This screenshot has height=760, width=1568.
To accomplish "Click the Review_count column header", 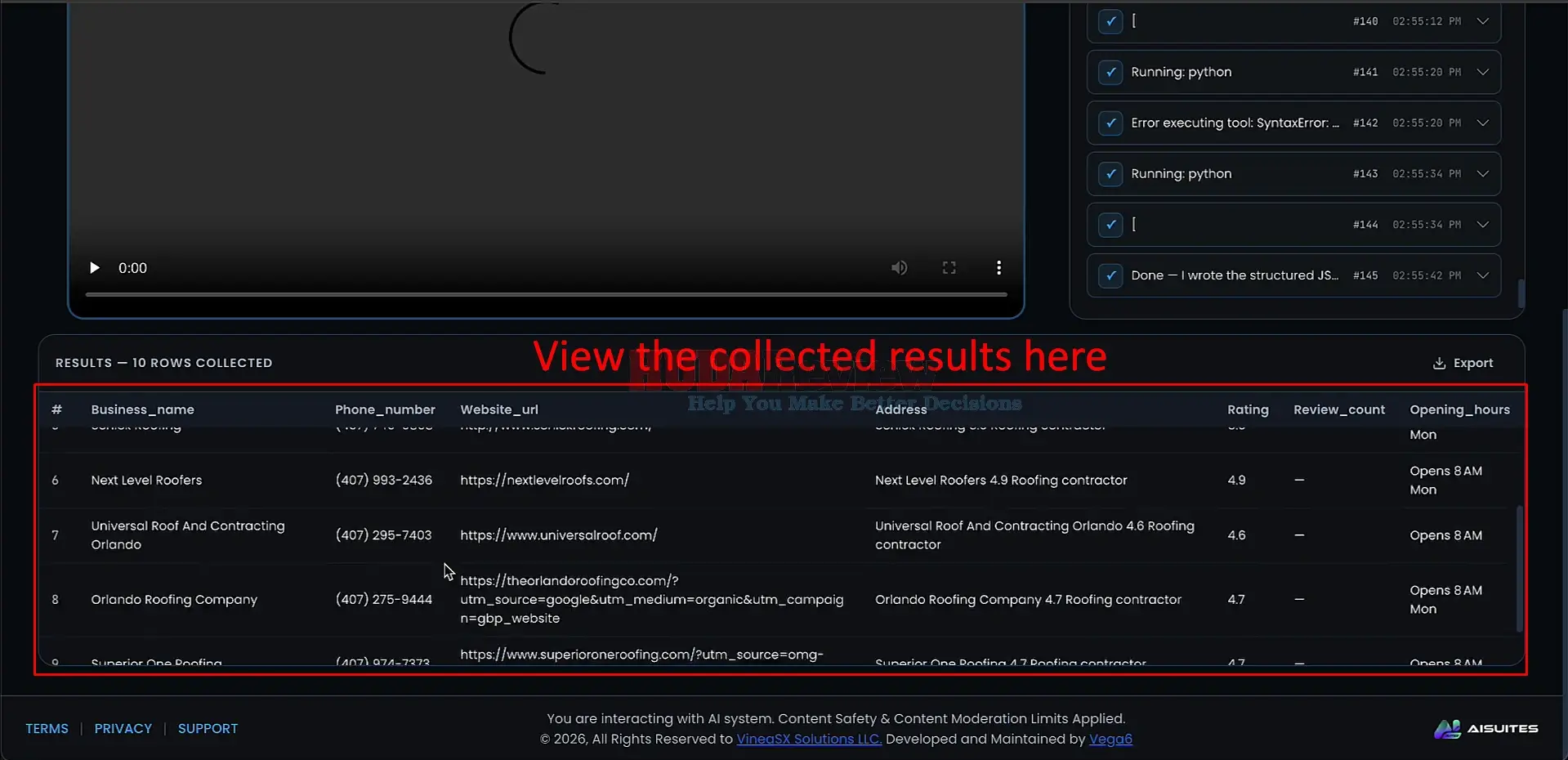I will pyautogui.click(x=1339, y=409).
